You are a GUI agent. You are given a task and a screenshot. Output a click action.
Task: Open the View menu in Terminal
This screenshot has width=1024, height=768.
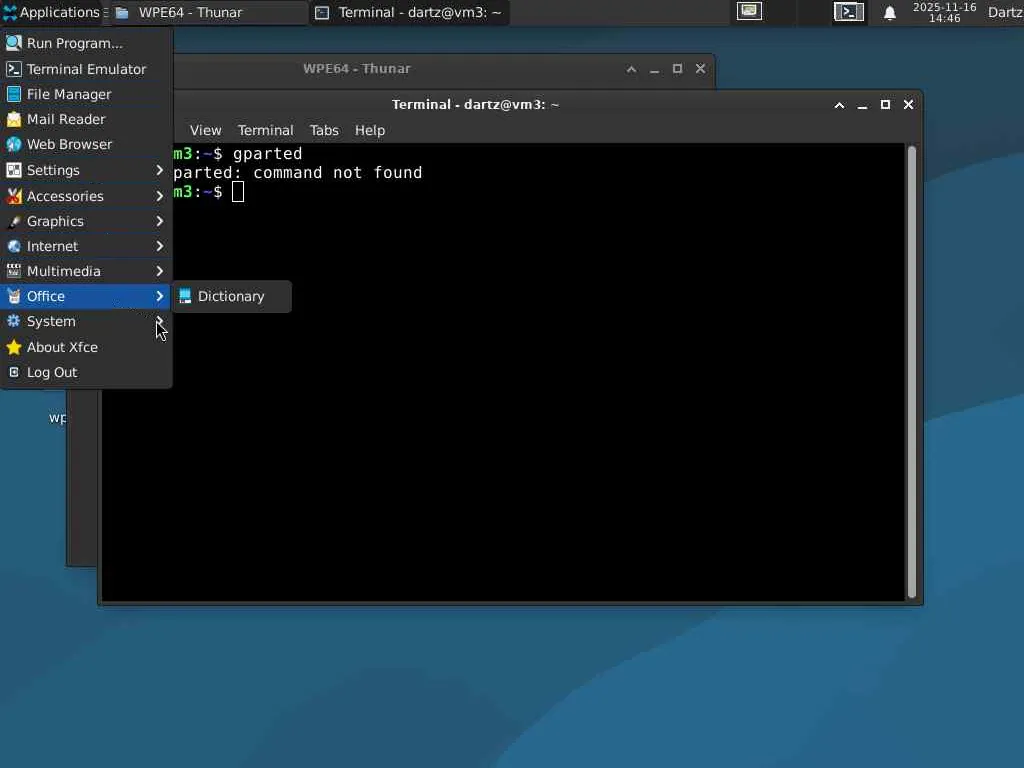tap(206, 131)
